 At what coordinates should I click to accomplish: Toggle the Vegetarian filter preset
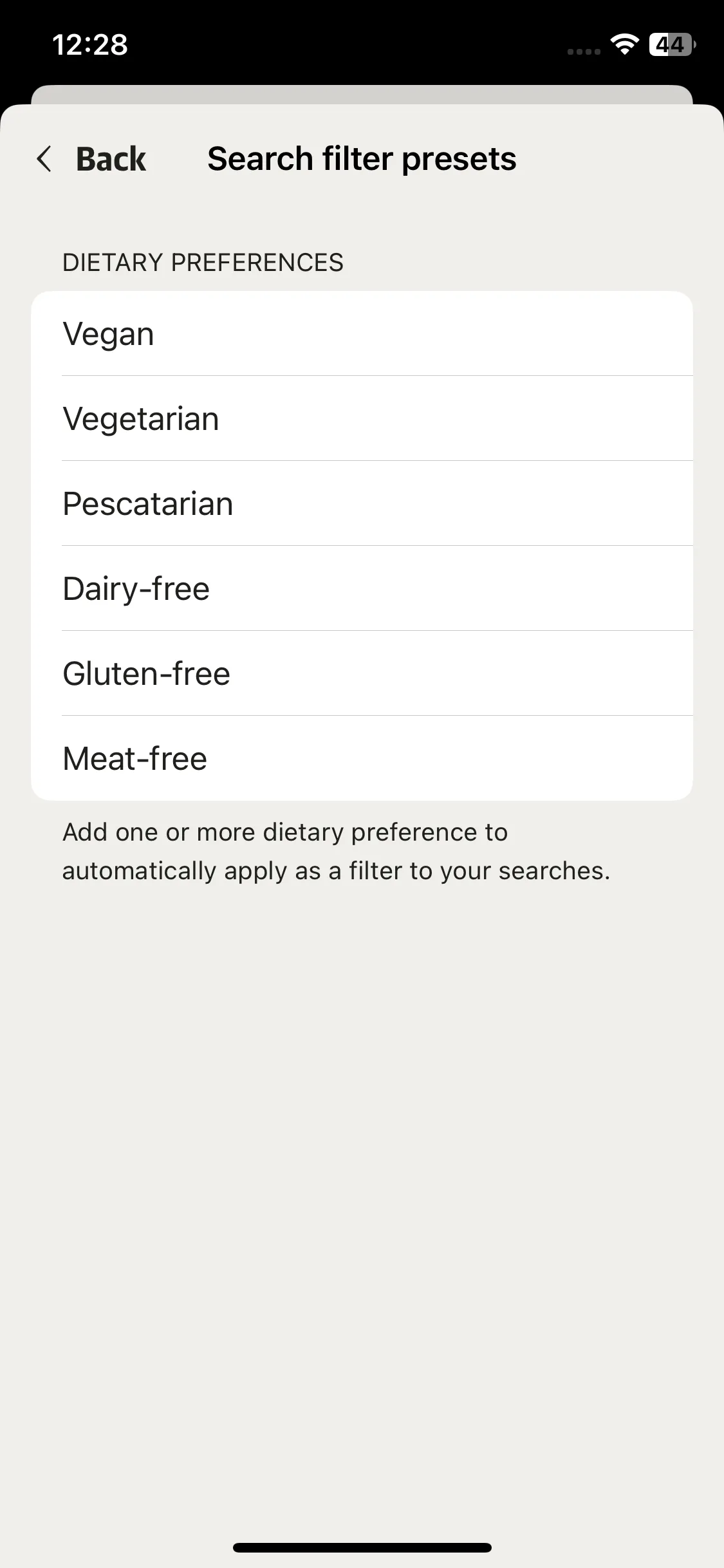click(x=362, y=418)
